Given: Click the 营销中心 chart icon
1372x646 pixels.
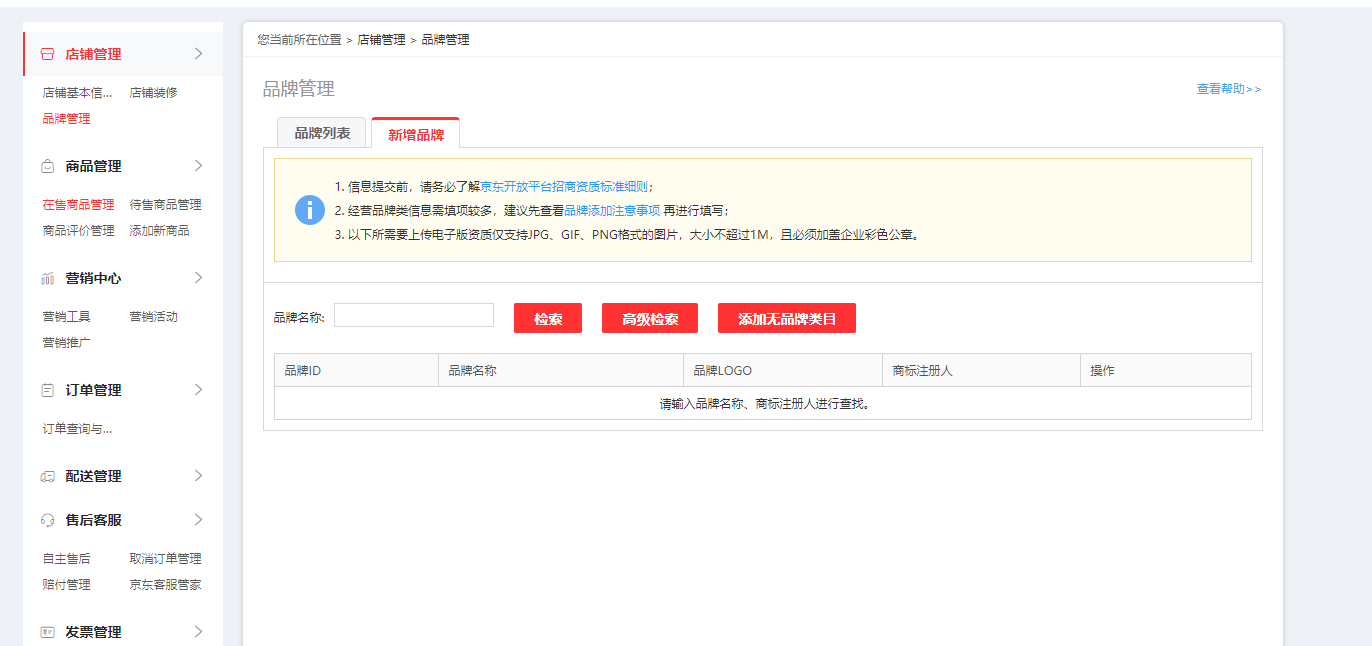Looking at the screenshot, I should pyautogui.click(x=47, y=278).
